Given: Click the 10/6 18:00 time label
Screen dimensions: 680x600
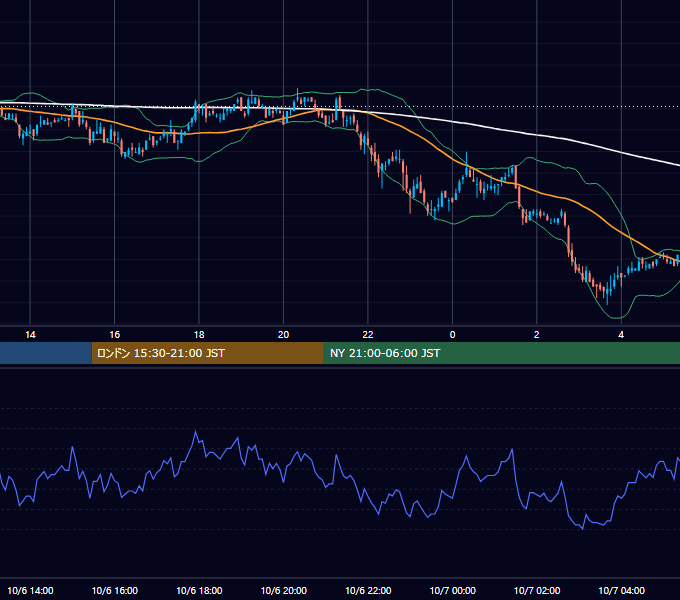Looking at the screenshot, I should pos(199,590).
